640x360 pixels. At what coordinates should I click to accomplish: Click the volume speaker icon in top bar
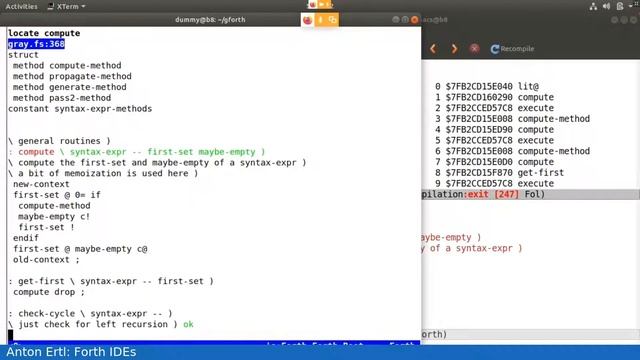(x=607, y=6)
